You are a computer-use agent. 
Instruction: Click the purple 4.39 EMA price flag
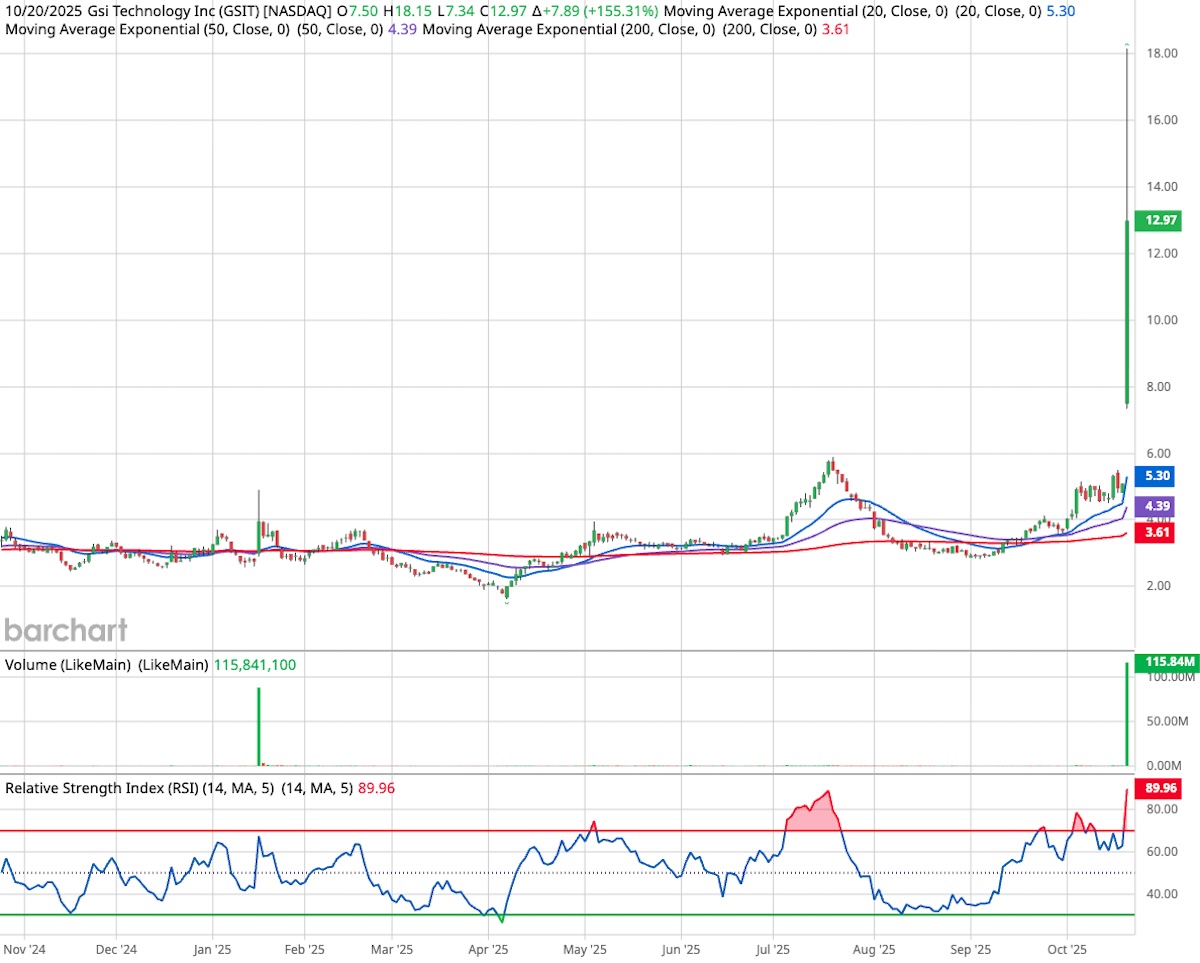(x=1155, y=507)
